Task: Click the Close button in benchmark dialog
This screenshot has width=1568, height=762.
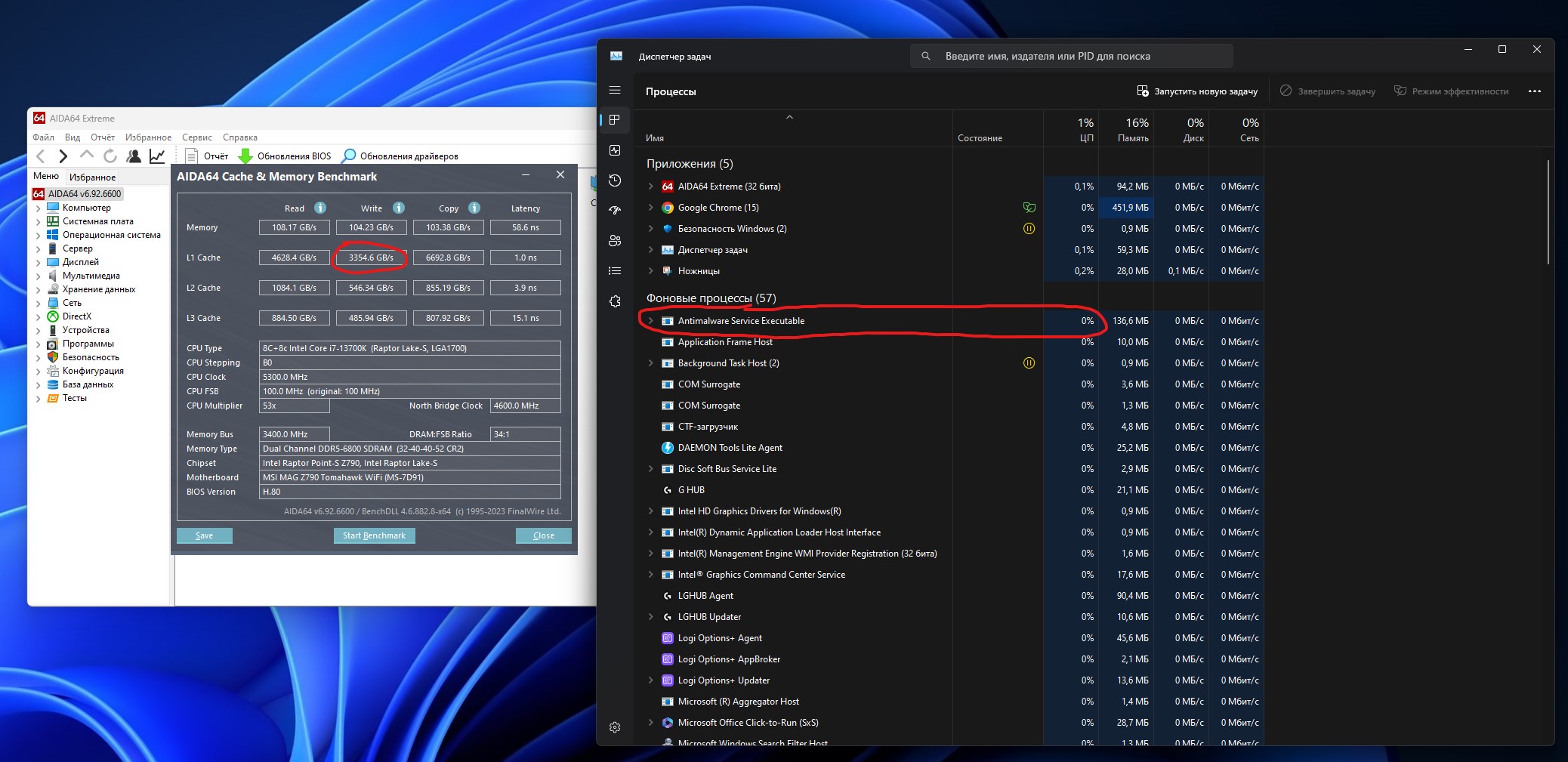Action: tap(544, 535)
